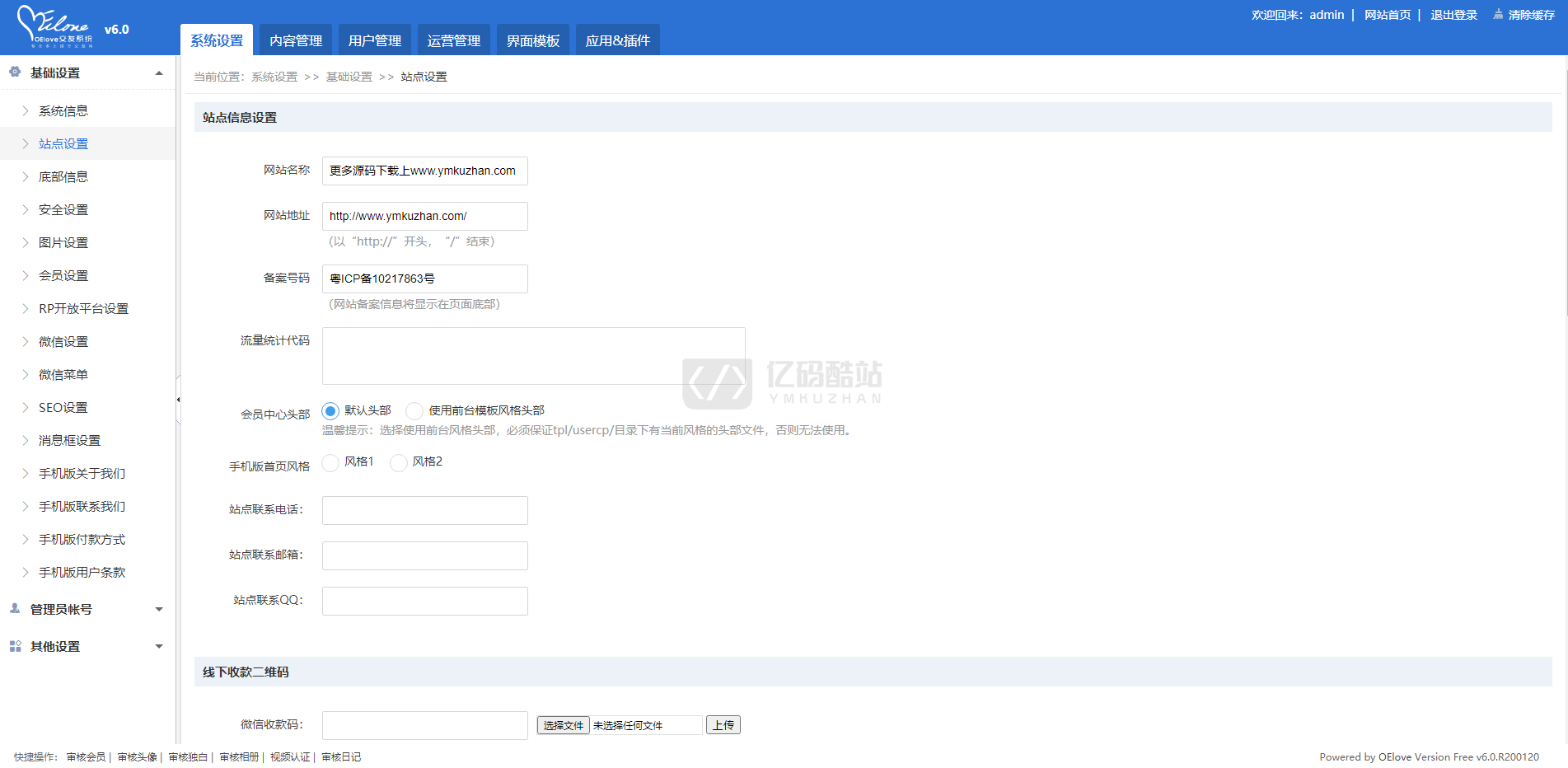Open 审核相册 quick action
This screenshot has width=1568, height=768.
(x=240, y=757)
